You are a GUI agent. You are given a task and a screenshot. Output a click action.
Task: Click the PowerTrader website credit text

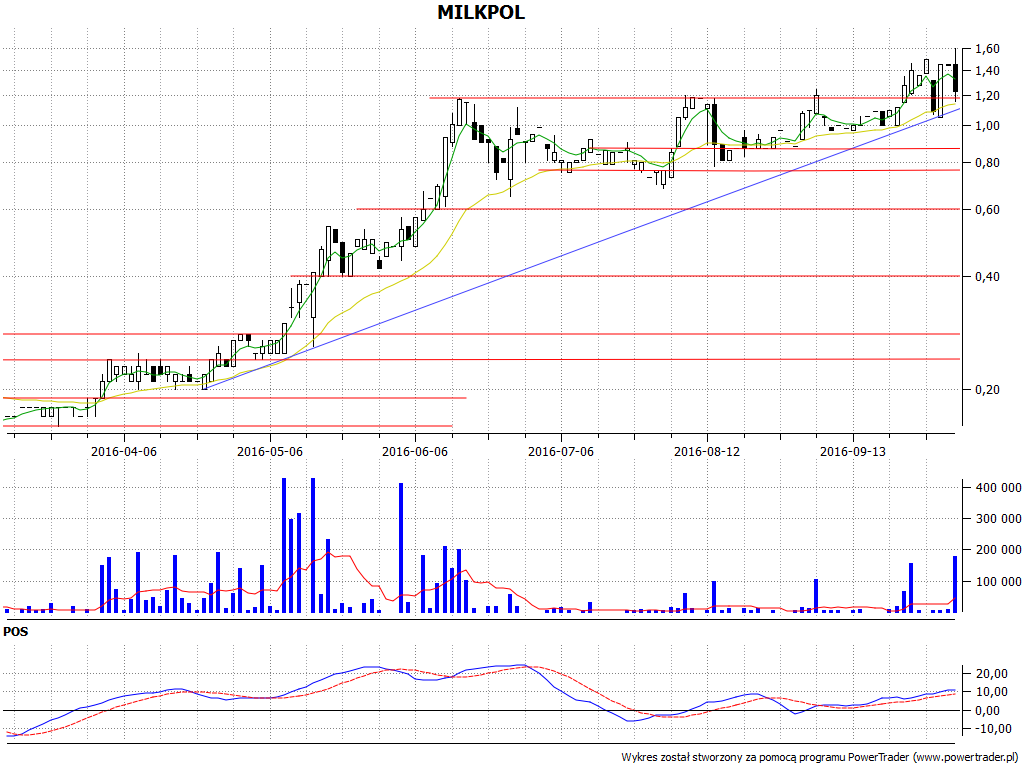(817, 757)
